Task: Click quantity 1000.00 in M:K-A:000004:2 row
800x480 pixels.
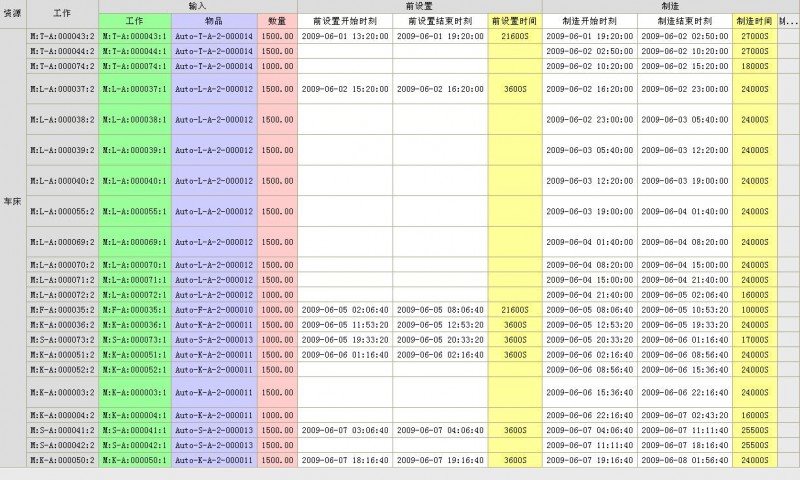Action: (277, 415)
